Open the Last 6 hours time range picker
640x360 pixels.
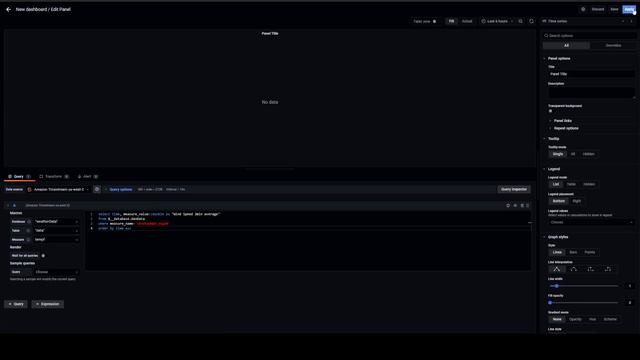click(x=497, y=21)
